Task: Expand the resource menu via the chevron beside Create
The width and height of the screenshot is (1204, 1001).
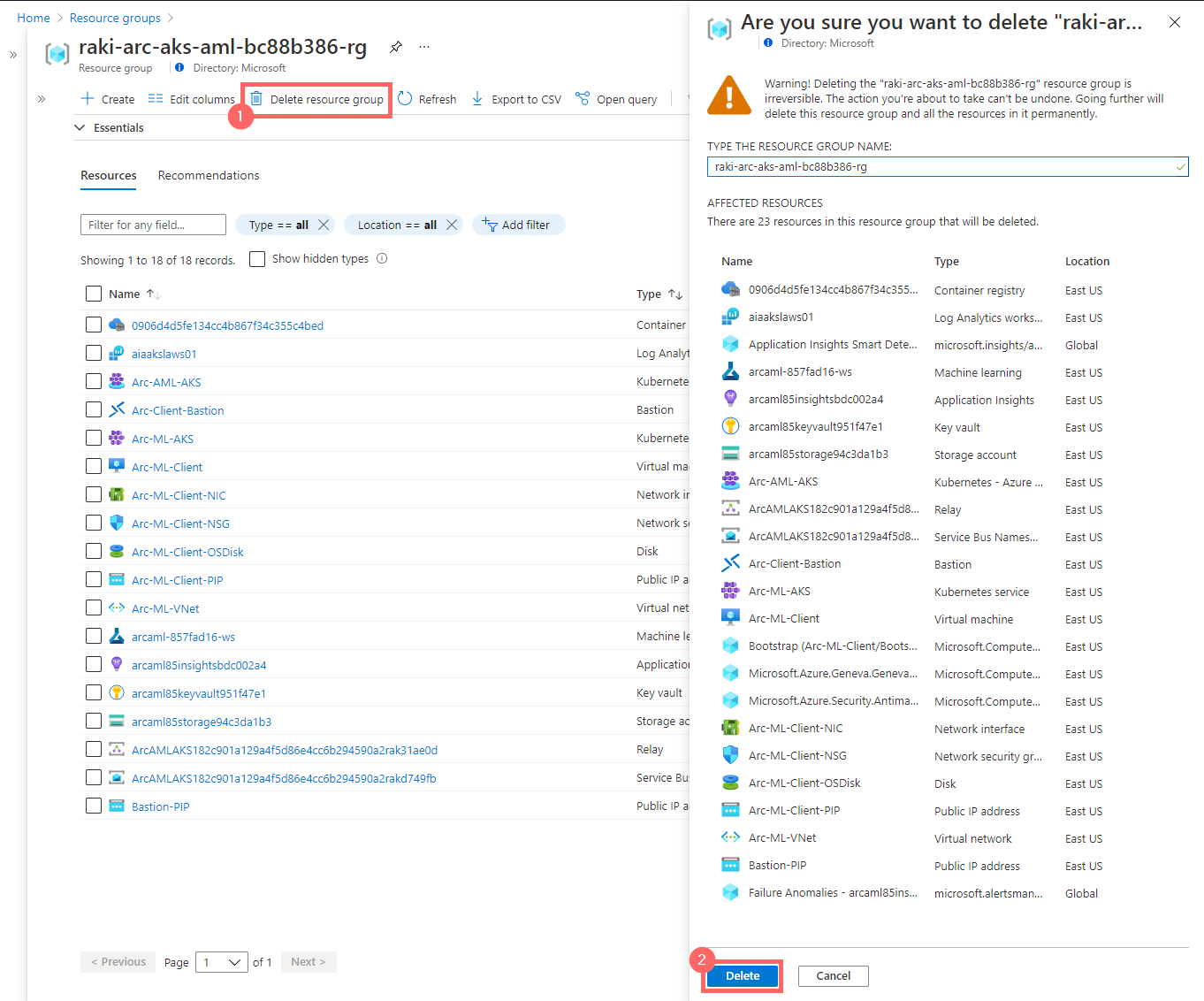Action: click(42, 99)
